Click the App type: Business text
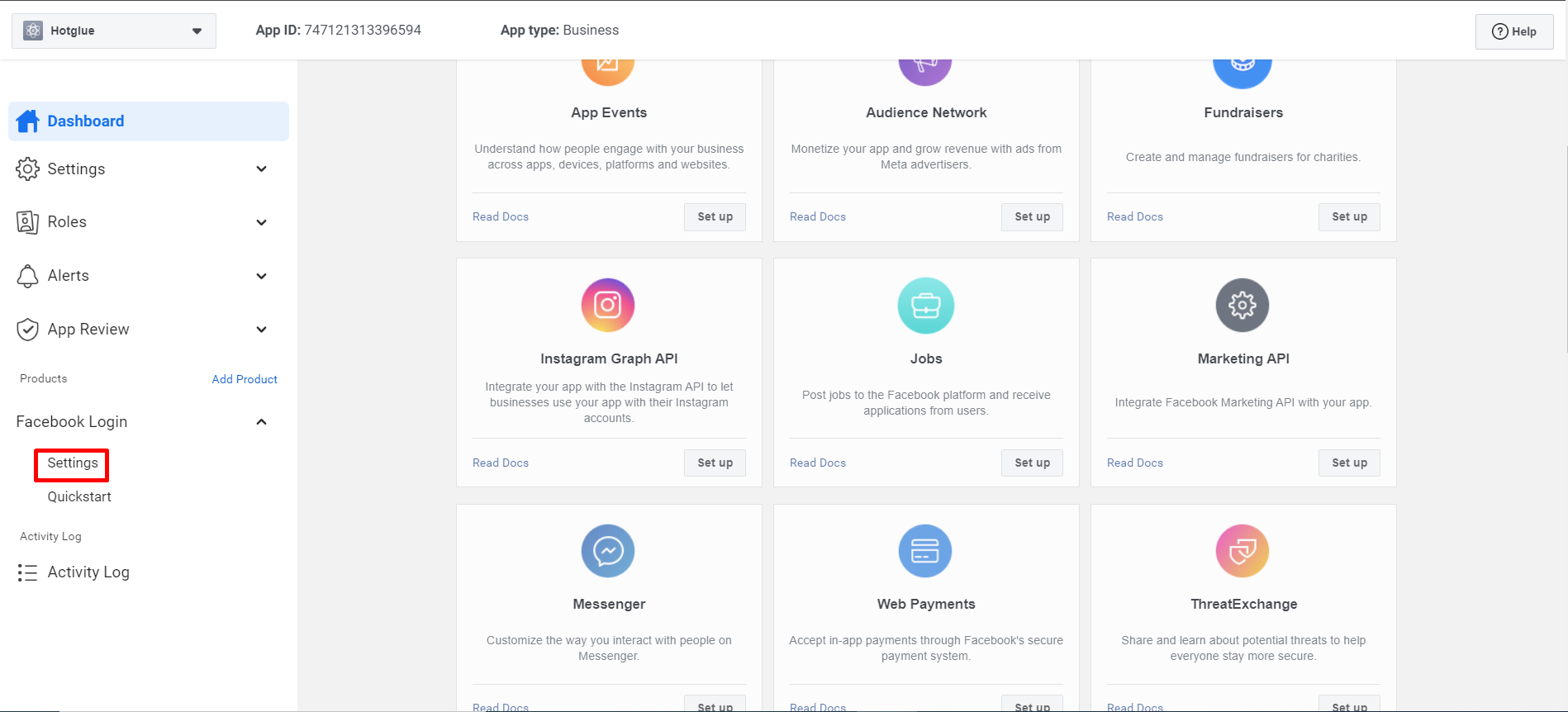This screenshot has width=1568, height=712. pyautogui.click(x=559, y=31)
